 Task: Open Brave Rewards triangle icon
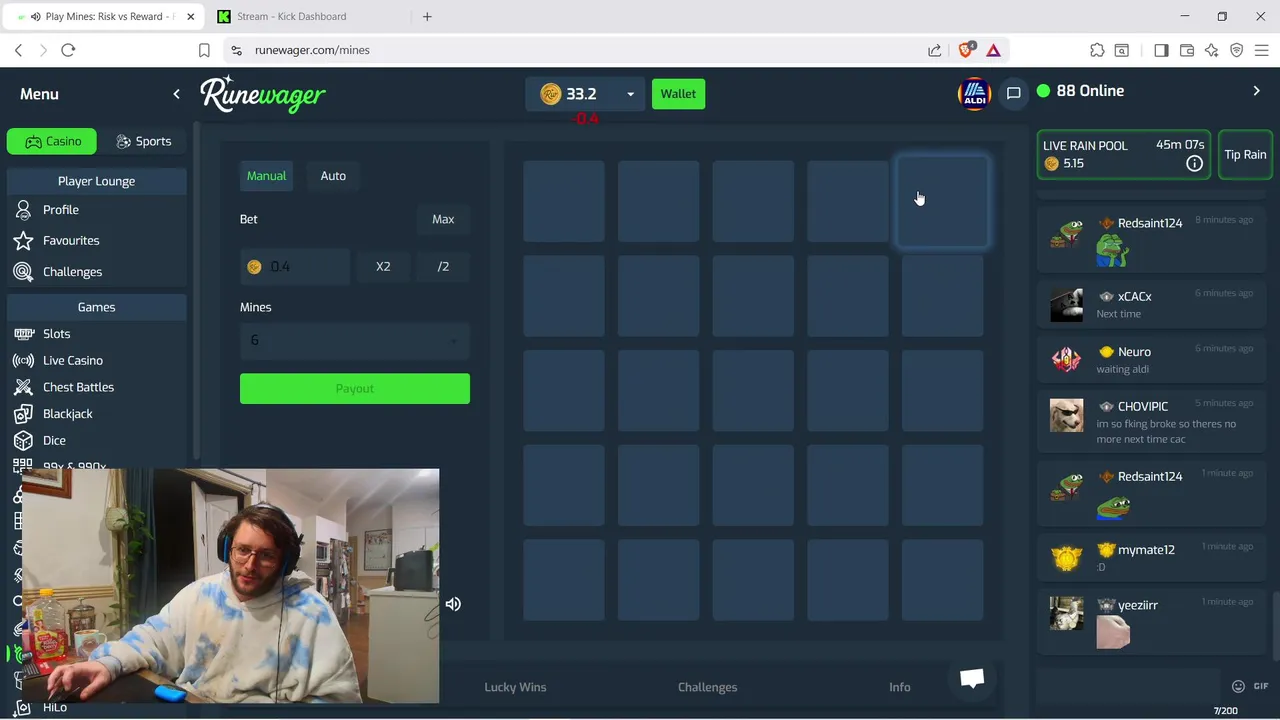[993, 50]
